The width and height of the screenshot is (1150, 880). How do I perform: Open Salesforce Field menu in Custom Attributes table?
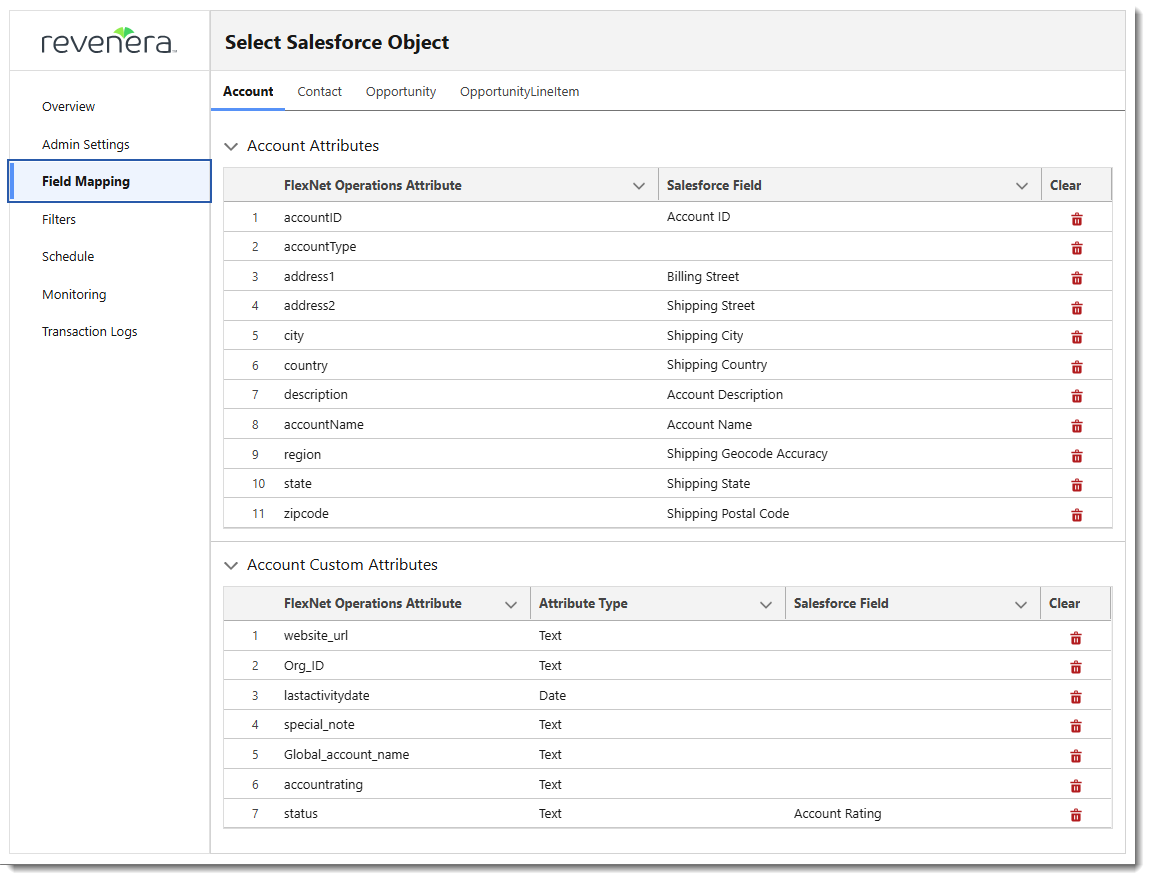click(1021, 604)
